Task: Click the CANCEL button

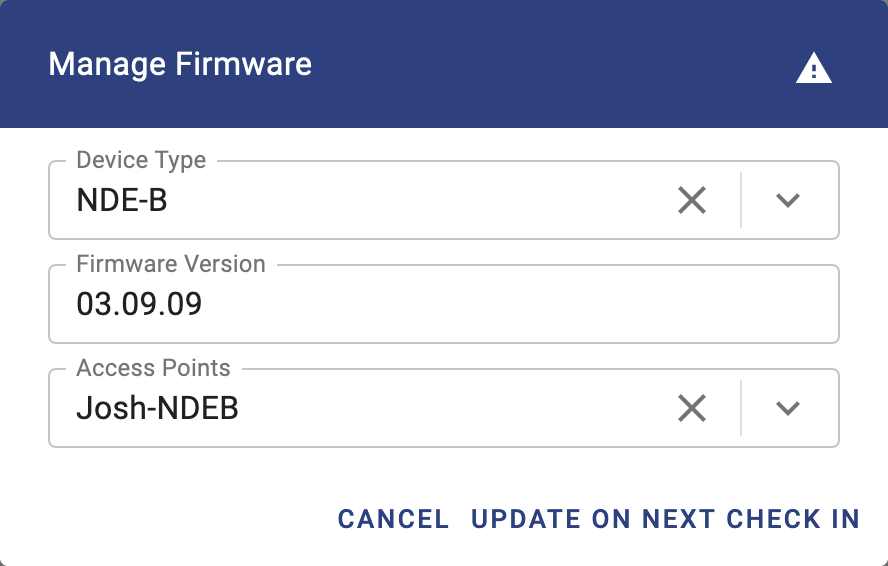Action: point(393,519)
